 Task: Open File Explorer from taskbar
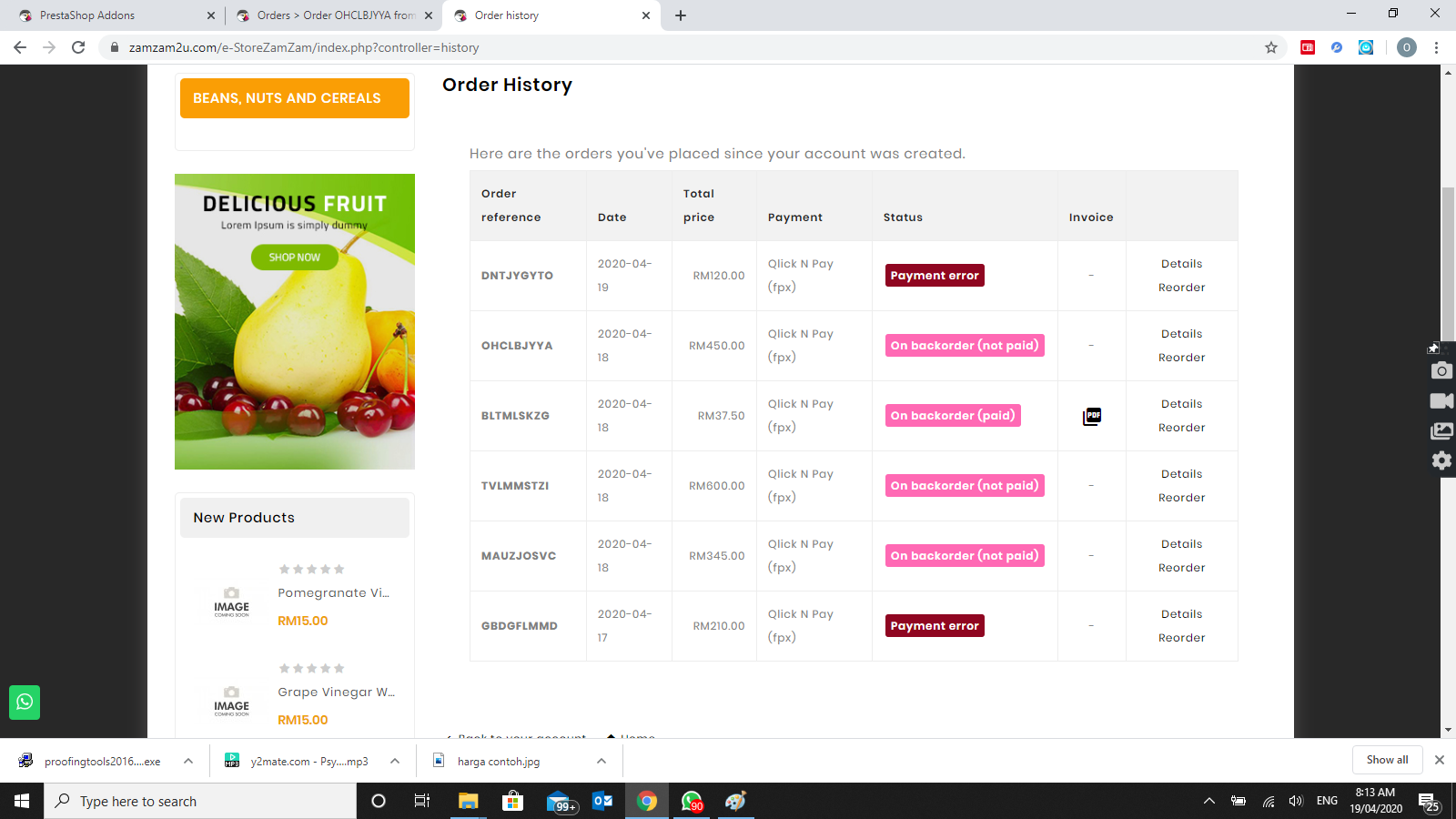point(468,801)
